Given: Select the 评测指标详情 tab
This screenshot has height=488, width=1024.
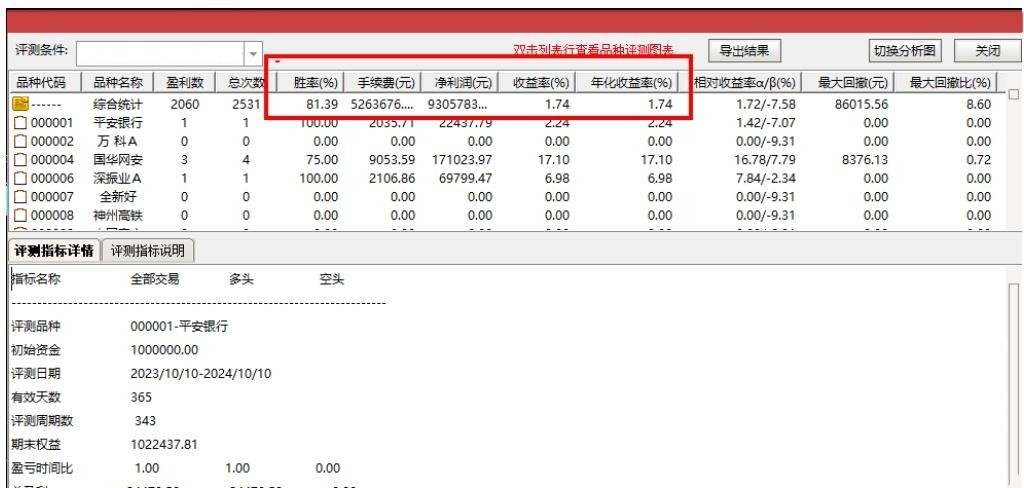Looking at the screenshot, I should (x=52, y=250).
